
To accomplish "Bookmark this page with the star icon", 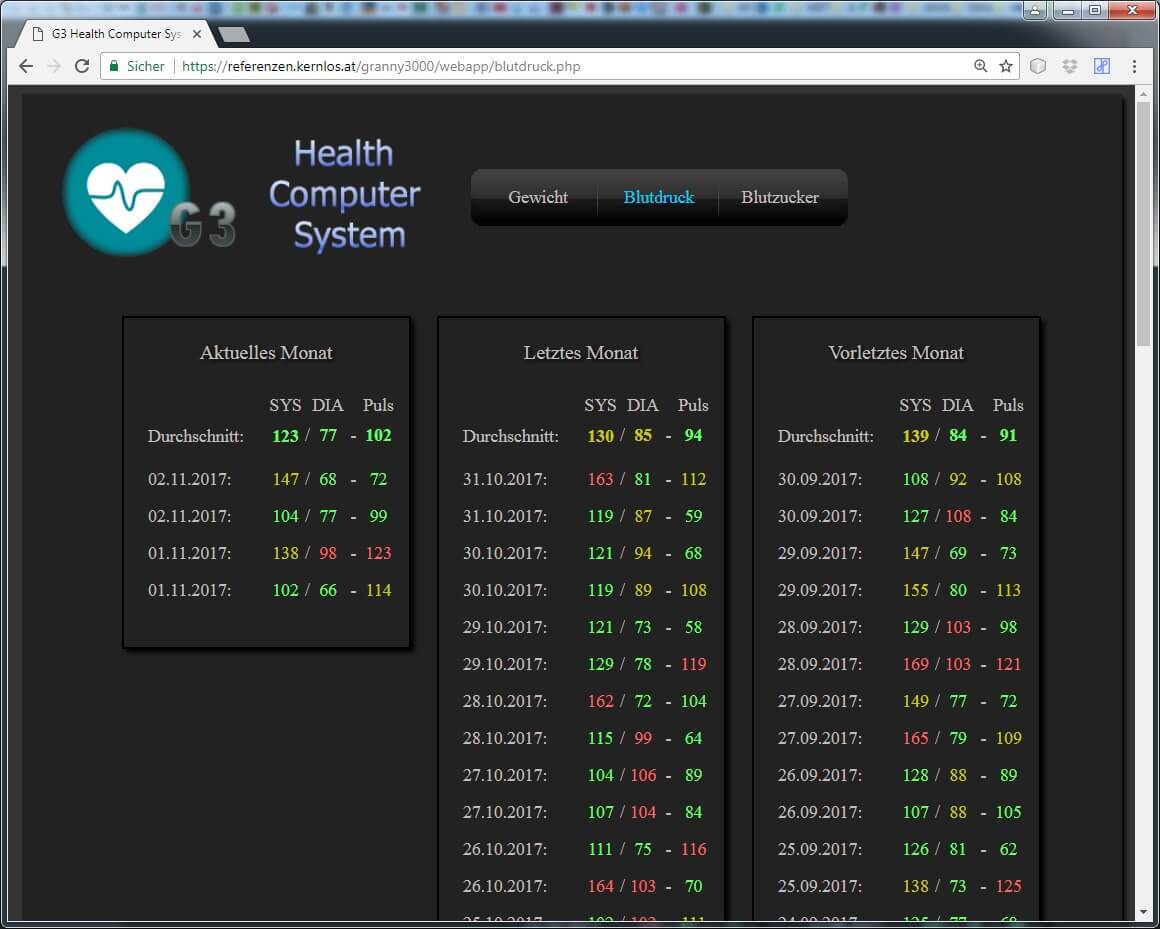I will pyautogui.click(x=1006, y=66).
